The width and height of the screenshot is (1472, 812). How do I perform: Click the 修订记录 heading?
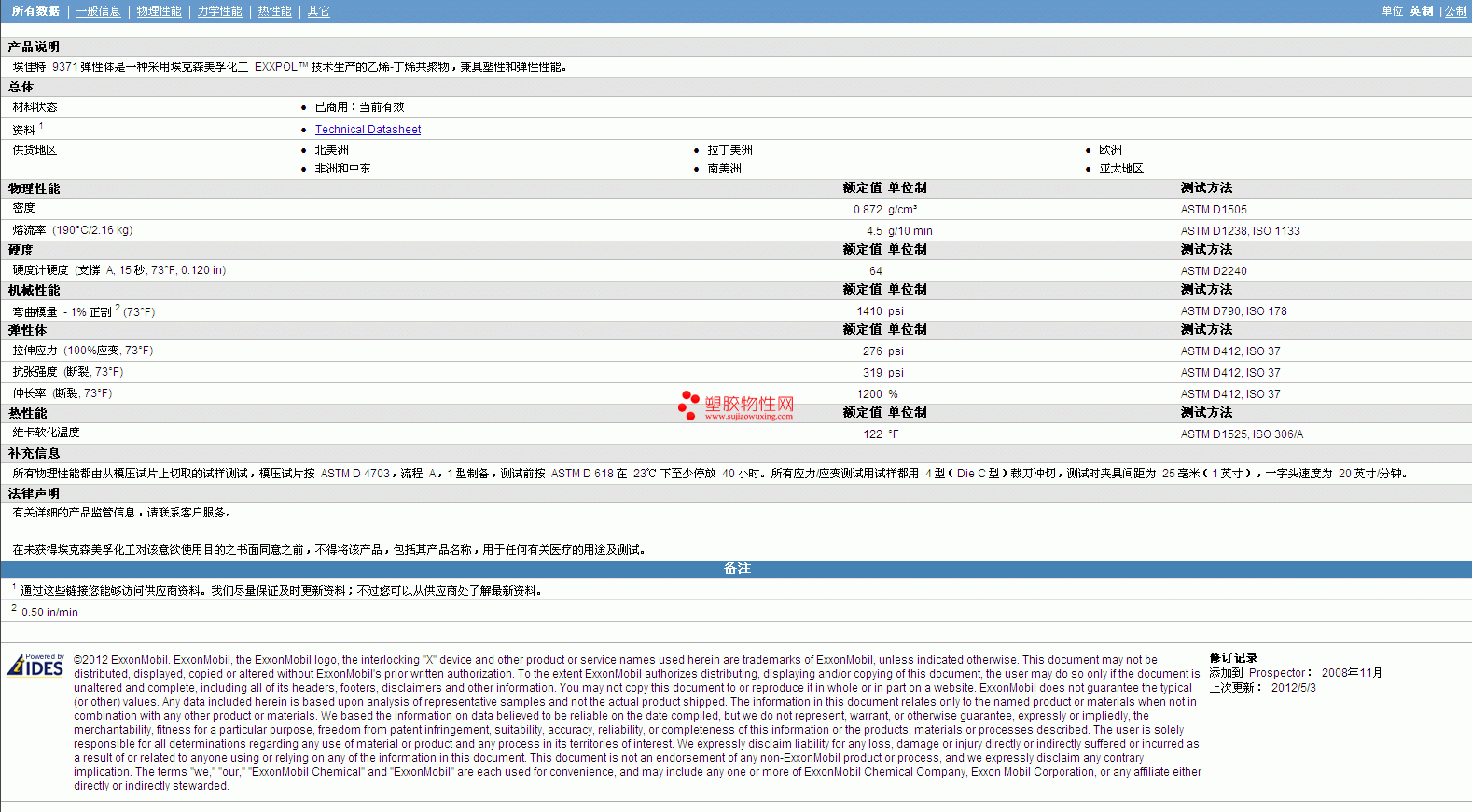pyautogui.click(x=1233, y=658)
